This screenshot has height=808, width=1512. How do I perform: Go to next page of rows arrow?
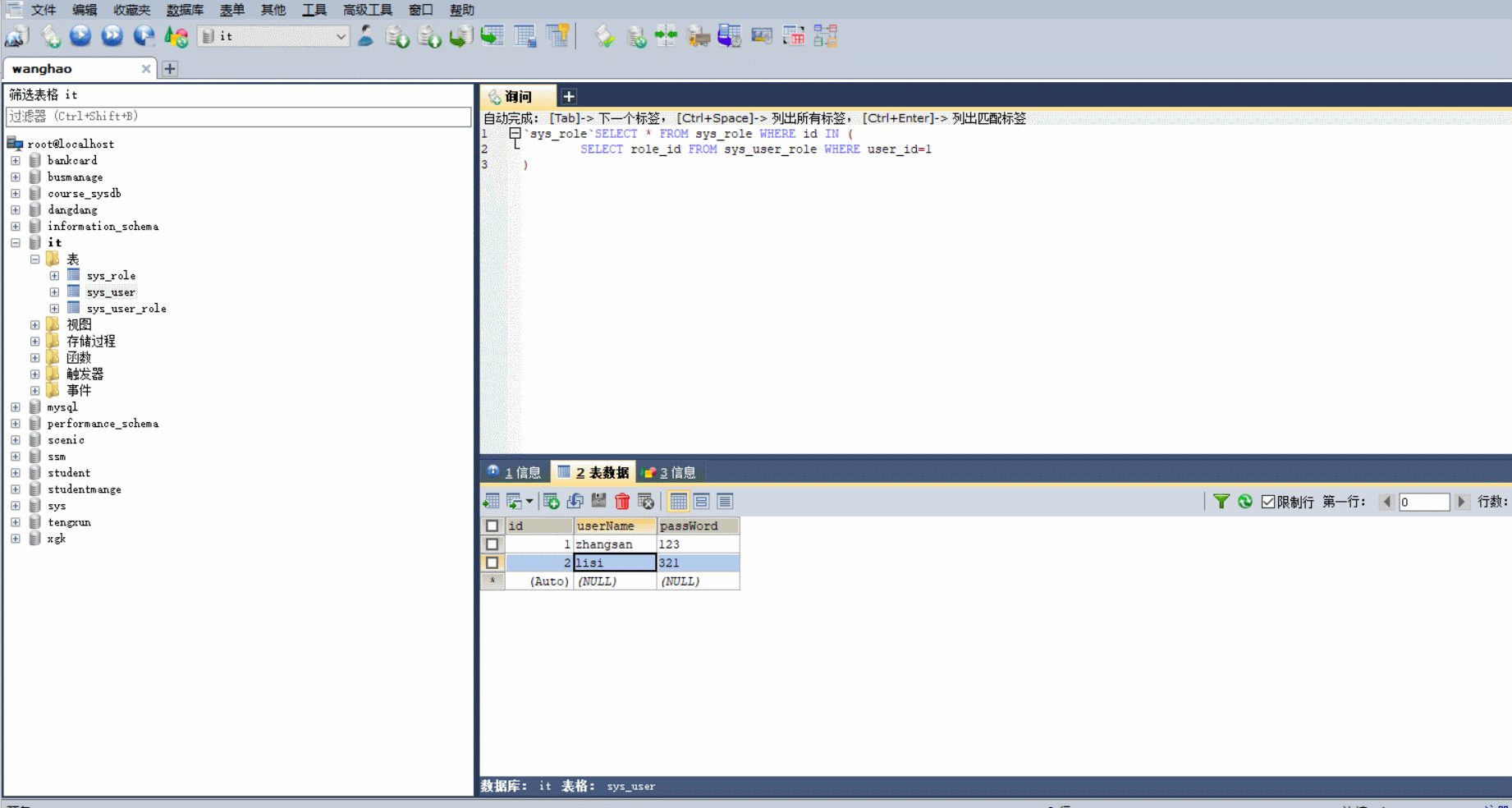coord(1461,502)
